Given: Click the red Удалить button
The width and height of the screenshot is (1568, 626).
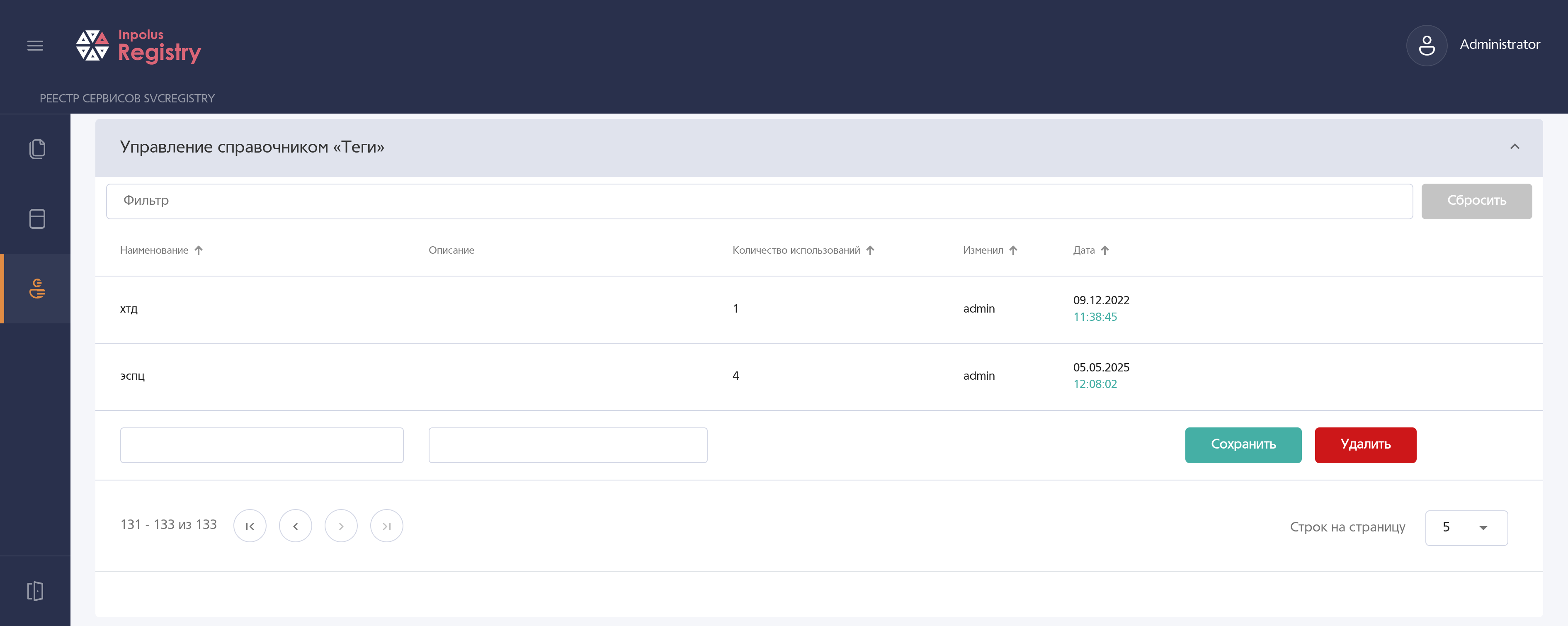Looking at the screenshot, I should point(1365,444).
